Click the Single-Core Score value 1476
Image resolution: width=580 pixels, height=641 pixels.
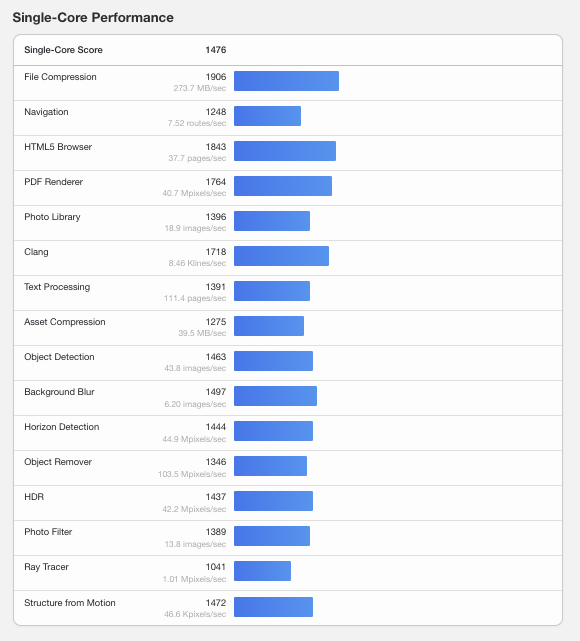point(216,50)
